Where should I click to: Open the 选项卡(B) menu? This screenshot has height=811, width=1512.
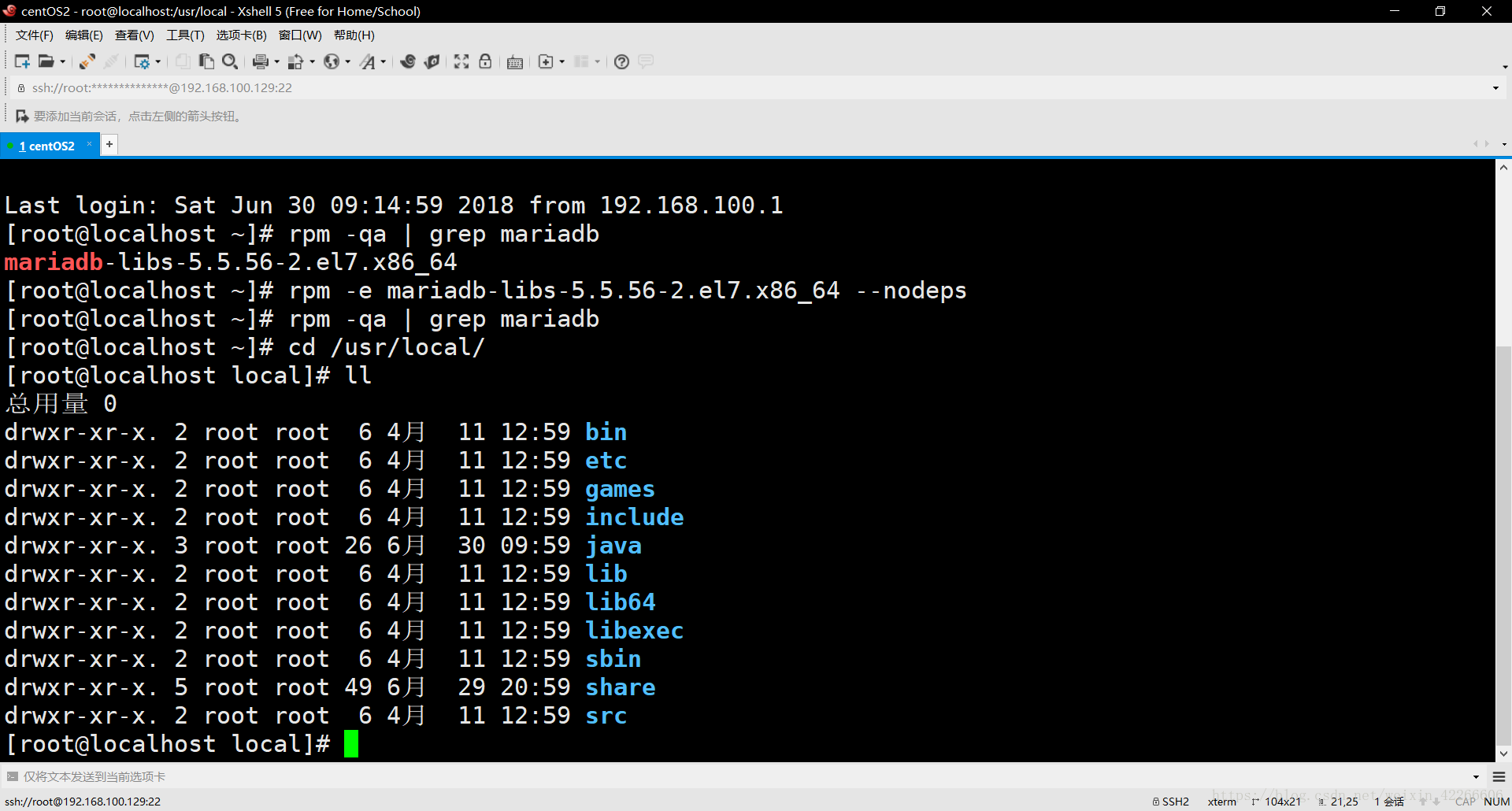(x=242, y=35)
